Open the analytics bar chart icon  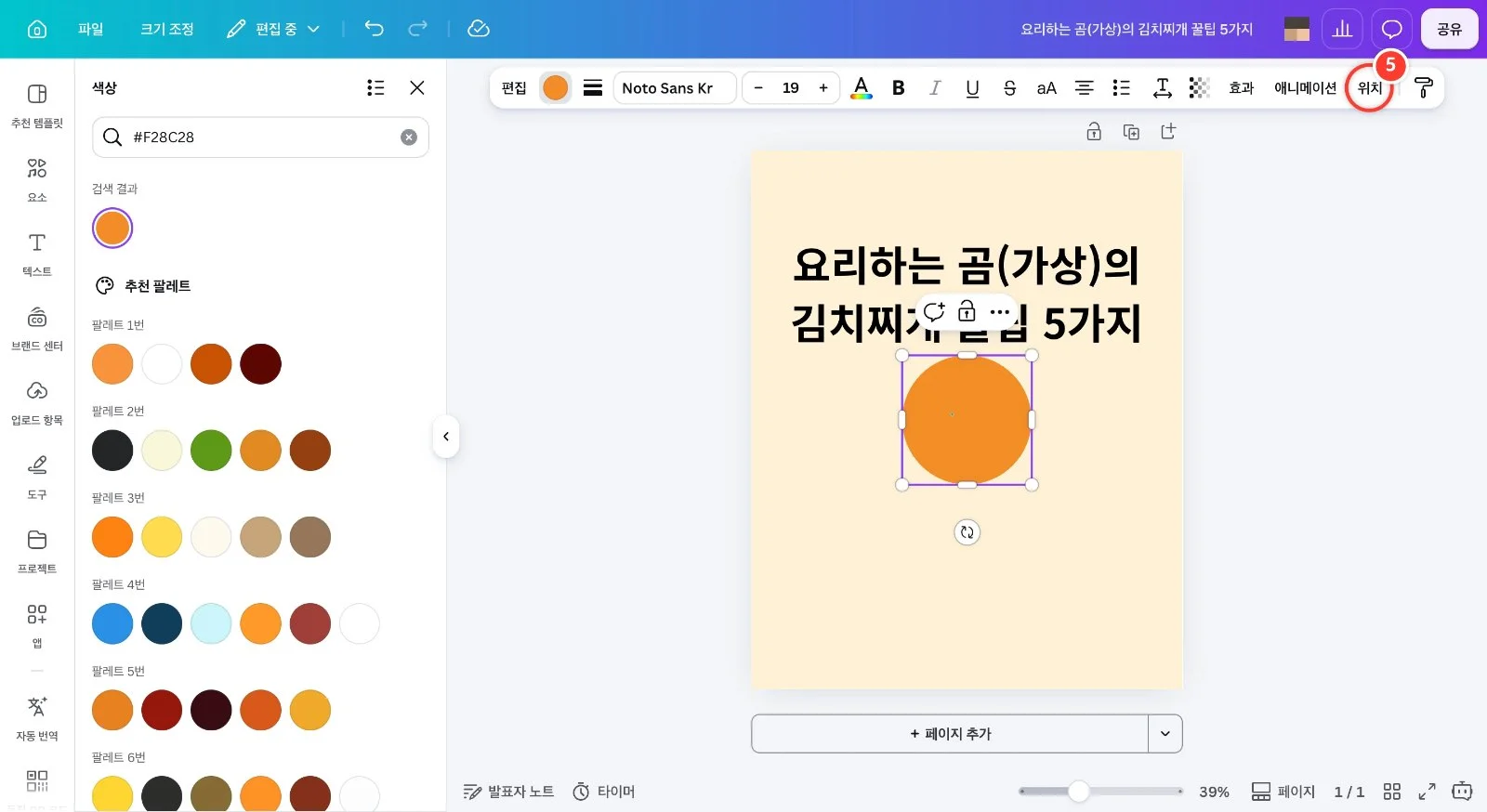(1342, 29)
